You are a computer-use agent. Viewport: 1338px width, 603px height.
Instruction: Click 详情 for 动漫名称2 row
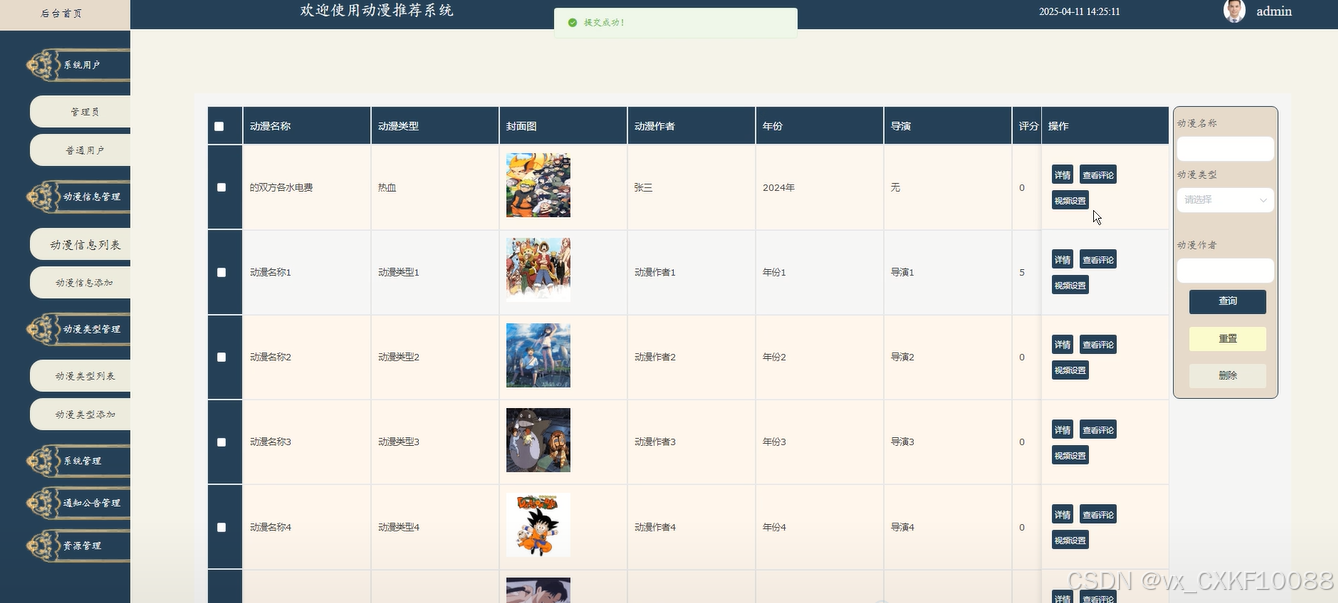tap(1062, 345)
